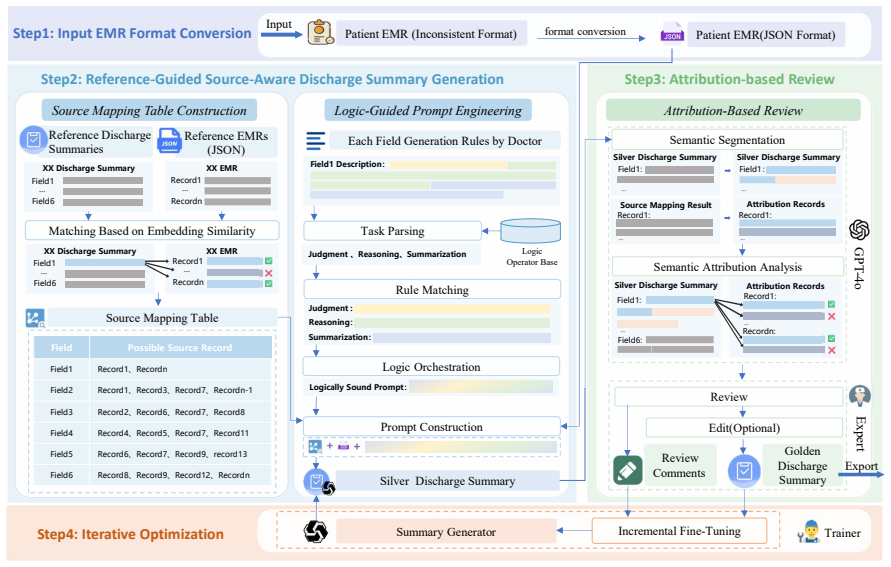Click 'Record4、Record5、Record7、Record11' cell
The width and height of the screenshot is (891, 567).
pyautogui.click(x=180, y=433)
